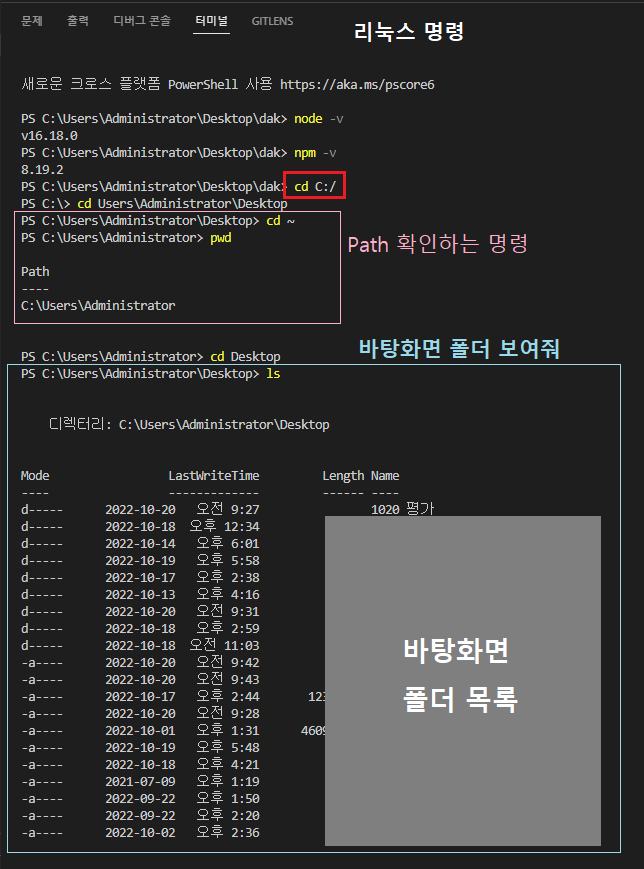The height and width of the screenshot is (869, 644).
Task: Click the 2022-10-19 오후 5:58 row
Action: [x=140, y=561]
